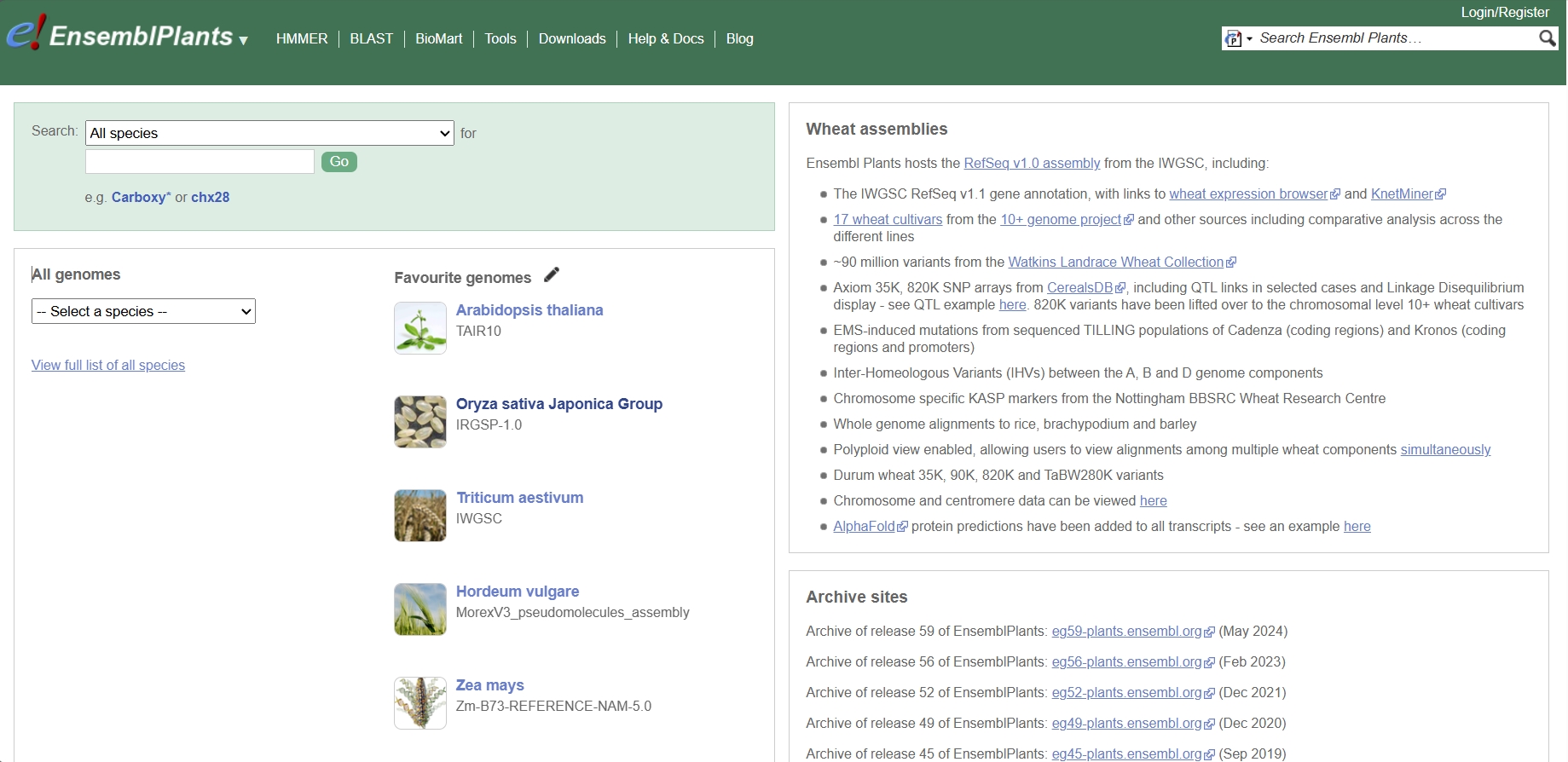Go to BioMart in the navigation bar
Viewport: 1568px width, 762px height.
point(439,38)
